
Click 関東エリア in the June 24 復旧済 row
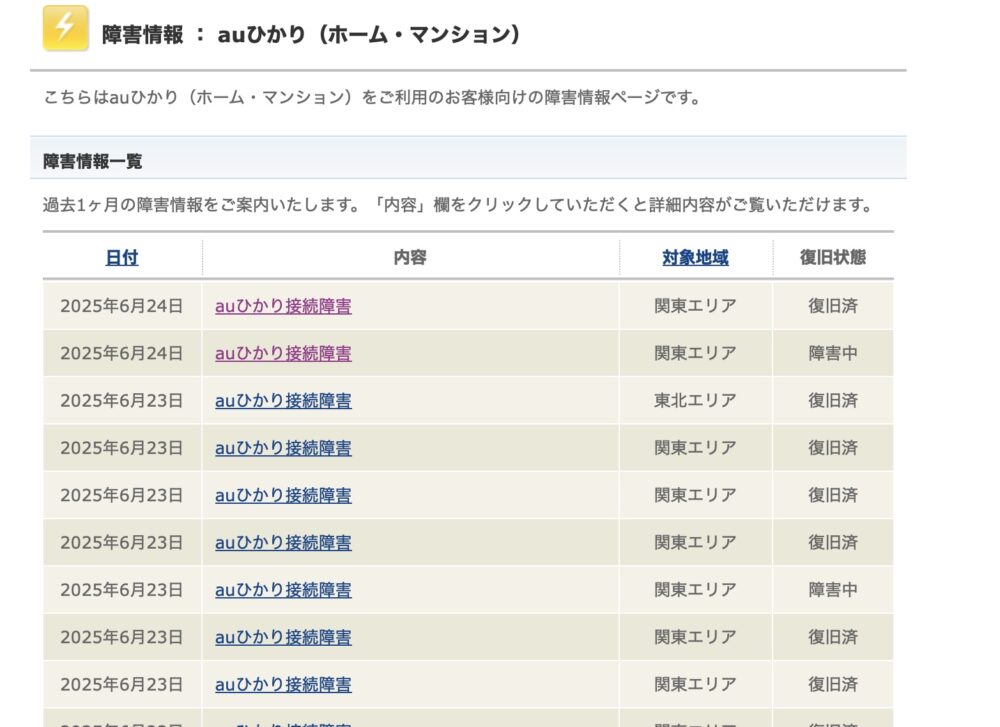[x=695, y=306]
